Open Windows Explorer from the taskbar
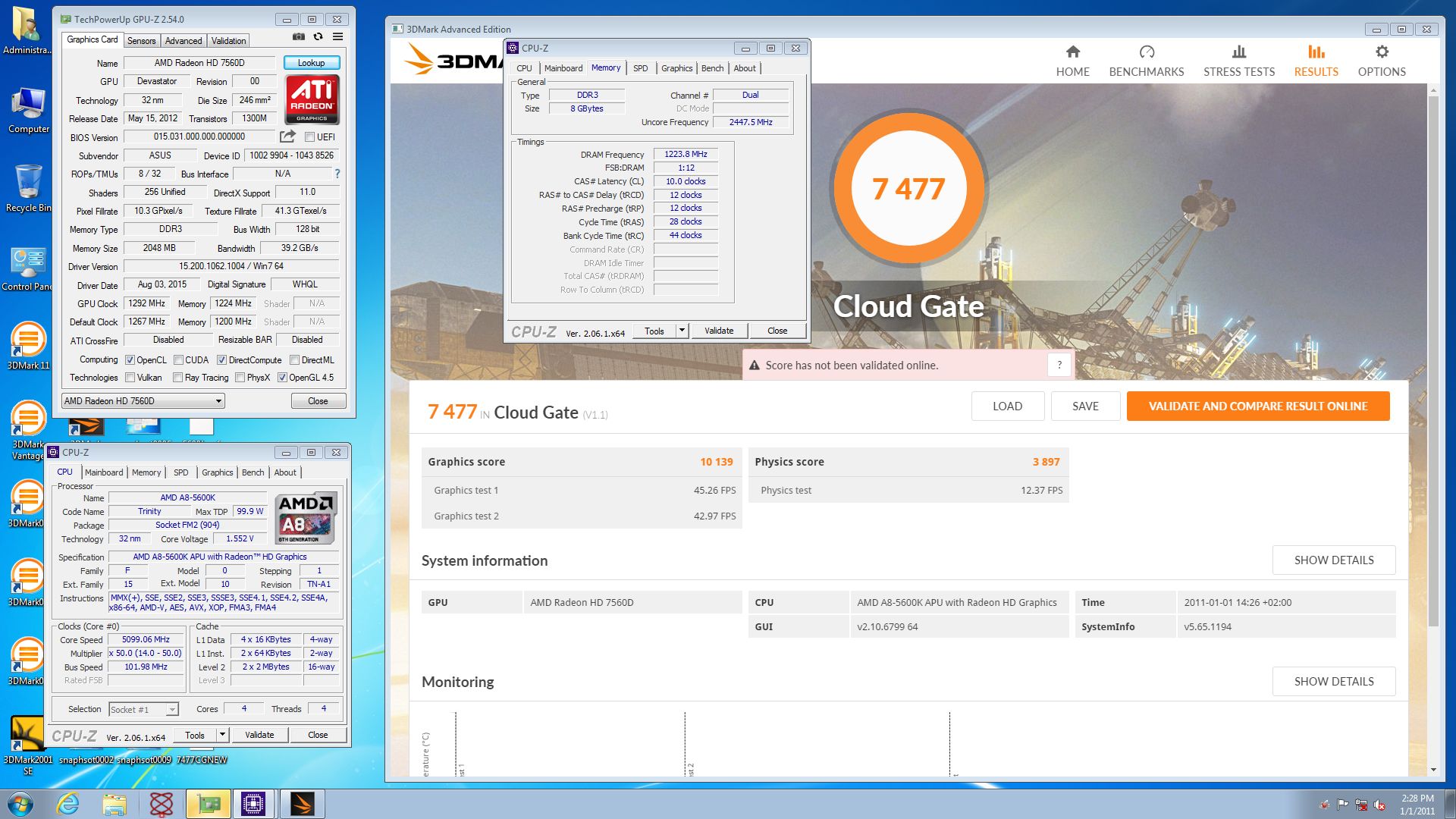Image resolution: width=1456 pixels, height=819 pixels. pos(115,804)
